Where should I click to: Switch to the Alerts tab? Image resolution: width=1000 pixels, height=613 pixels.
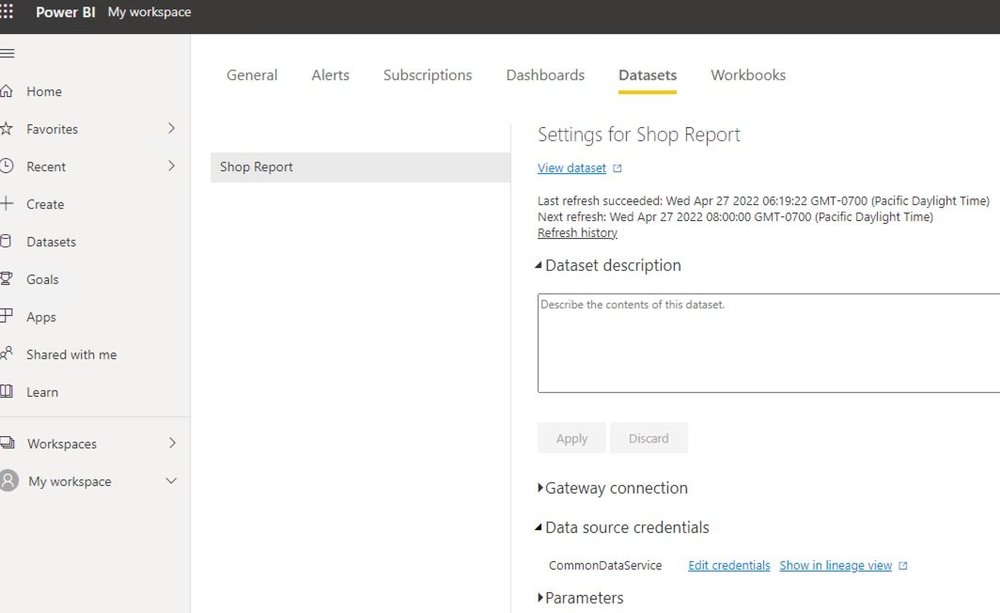pos(330,75)
